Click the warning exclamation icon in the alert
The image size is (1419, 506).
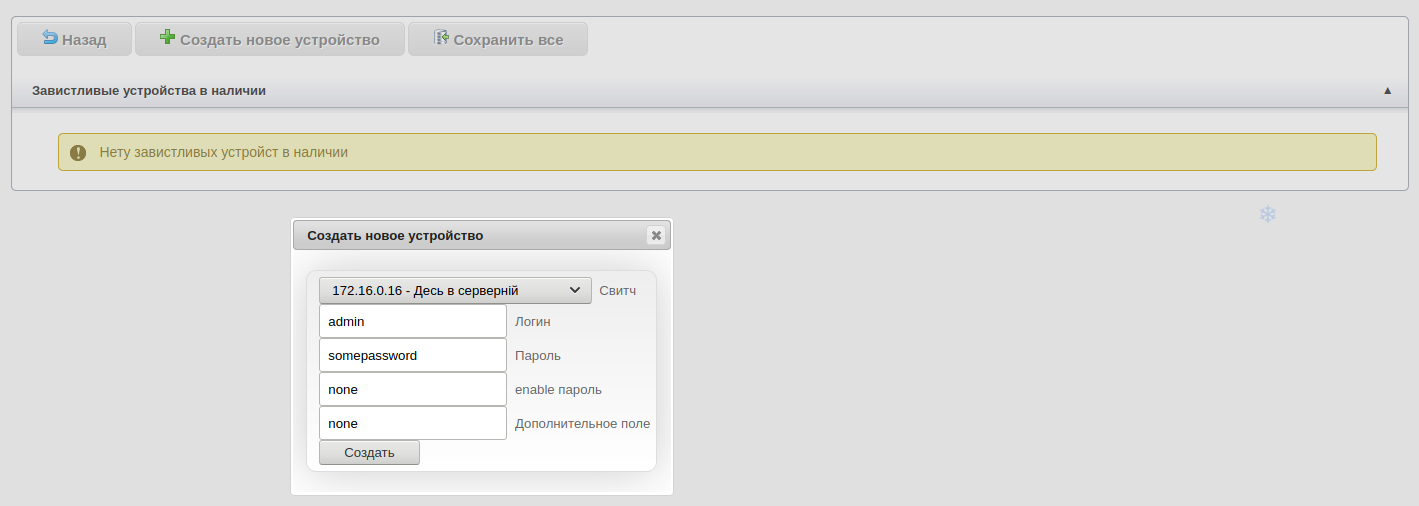[78, 153]
